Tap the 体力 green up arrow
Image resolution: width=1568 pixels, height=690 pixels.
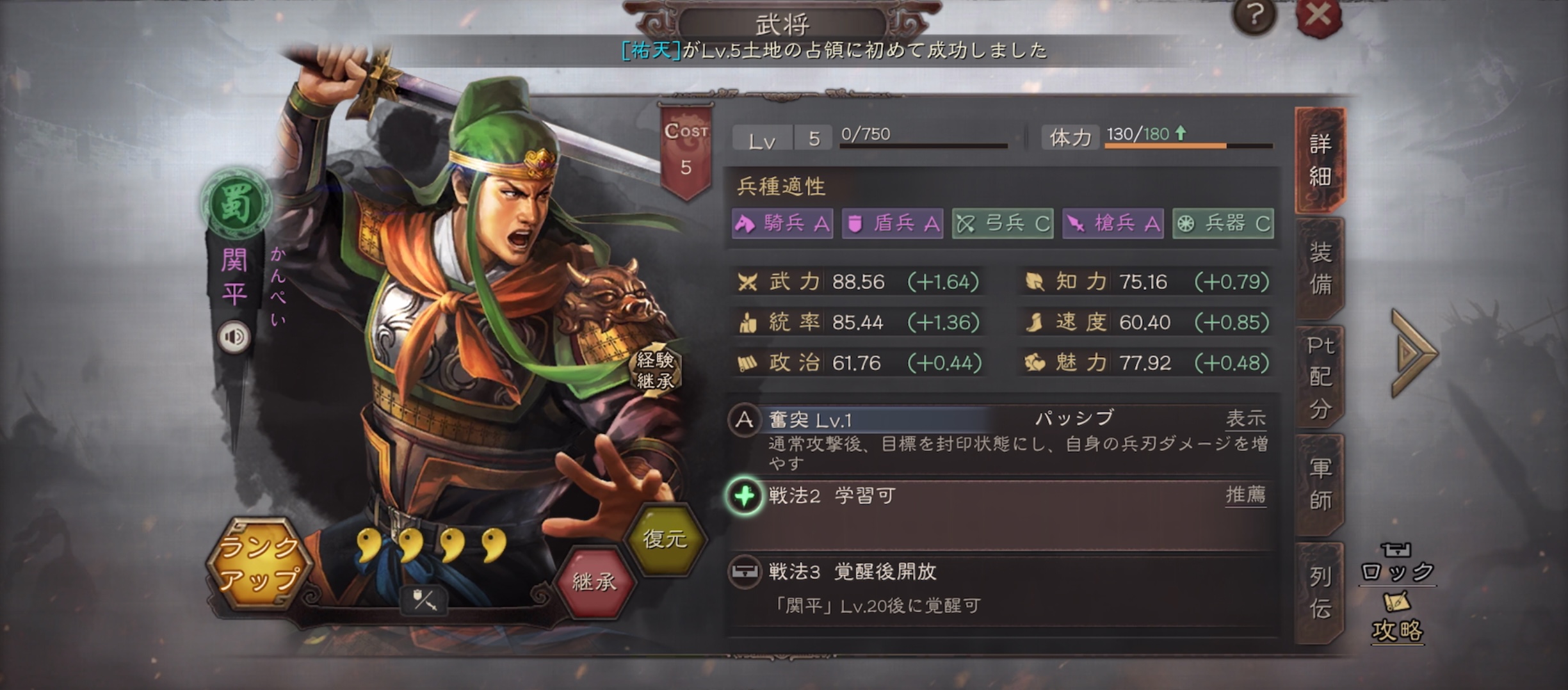[1181, 133]
